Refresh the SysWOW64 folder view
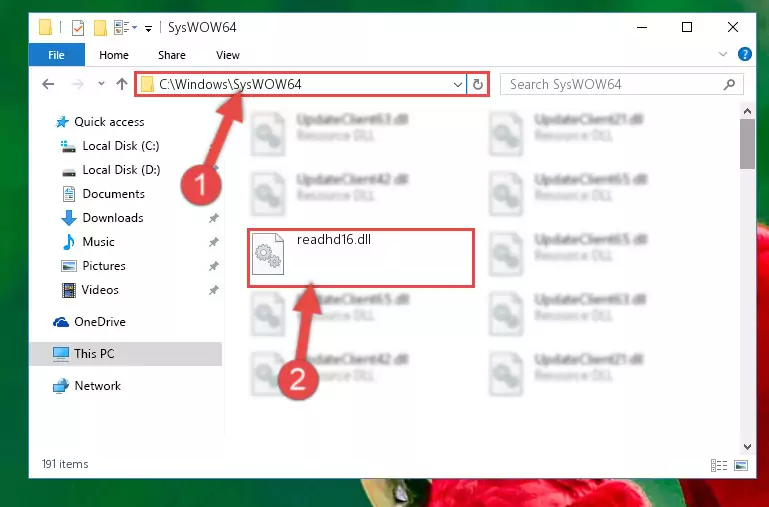Viewport: 769px width, 507px height. click(x=478, y=85)
